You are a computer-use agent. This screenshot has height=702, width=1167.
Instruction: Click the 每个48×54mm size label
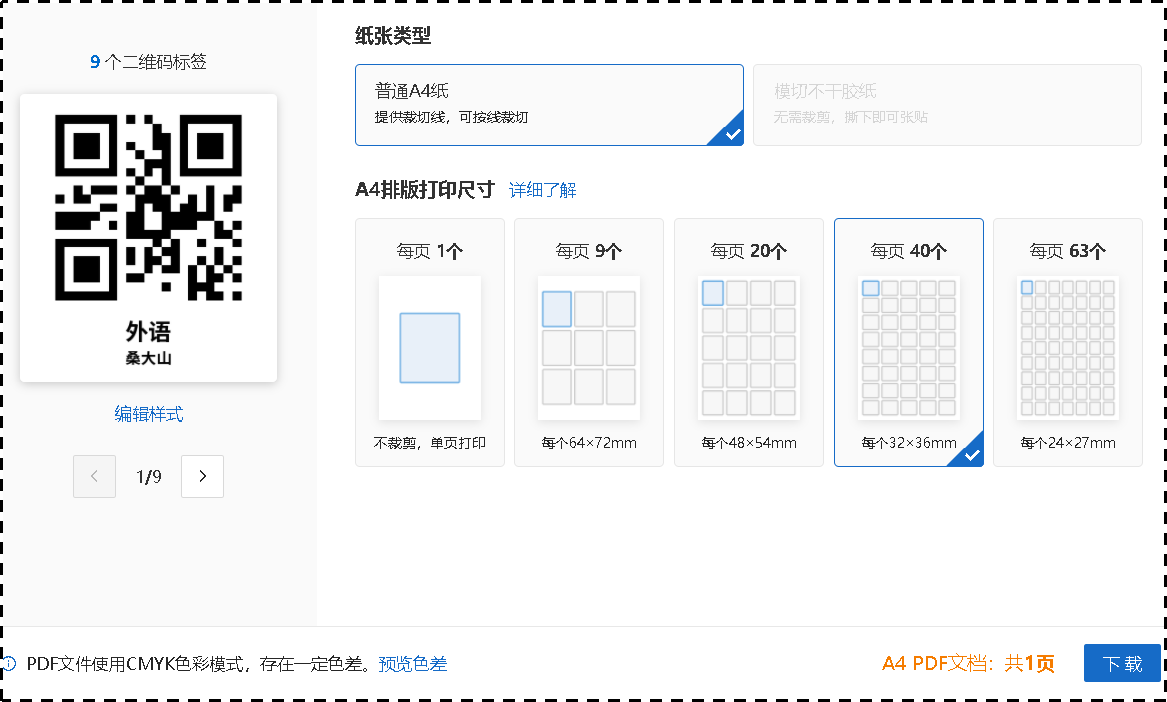(749, 443)
